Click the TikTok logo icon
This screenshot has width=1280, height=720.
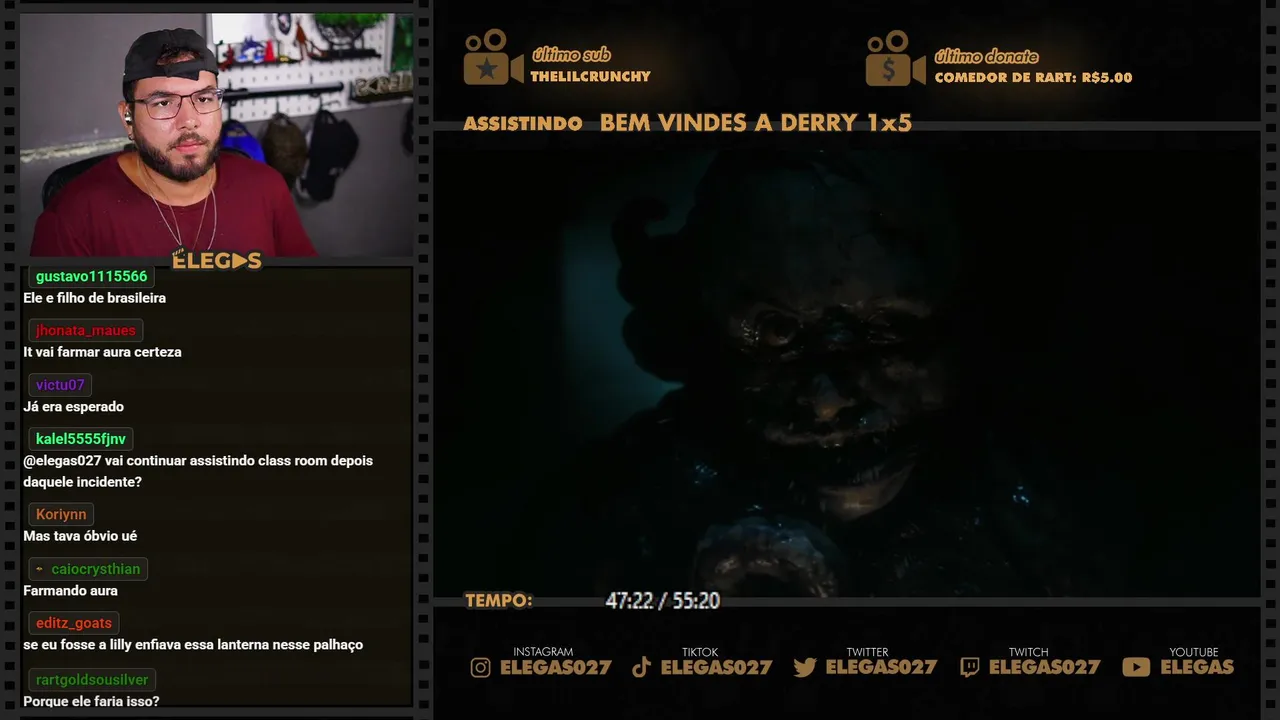(642, 667)
